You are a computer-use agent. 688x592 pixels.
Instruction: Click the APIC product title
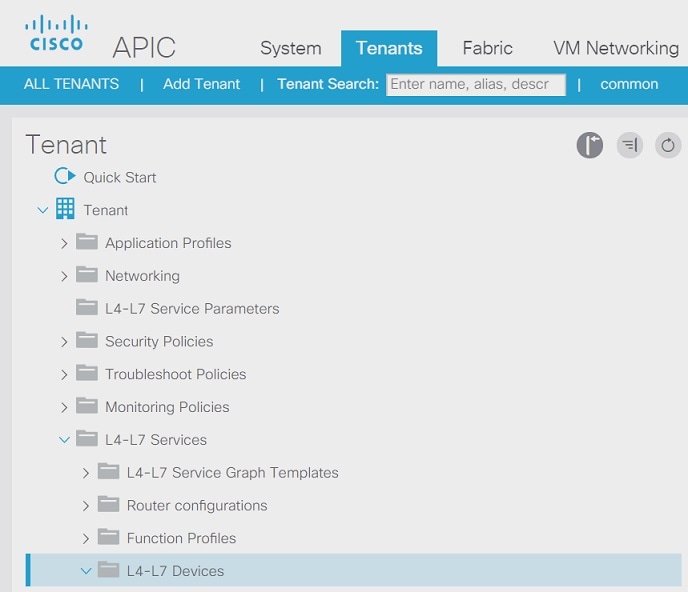(x=144, y=47)
